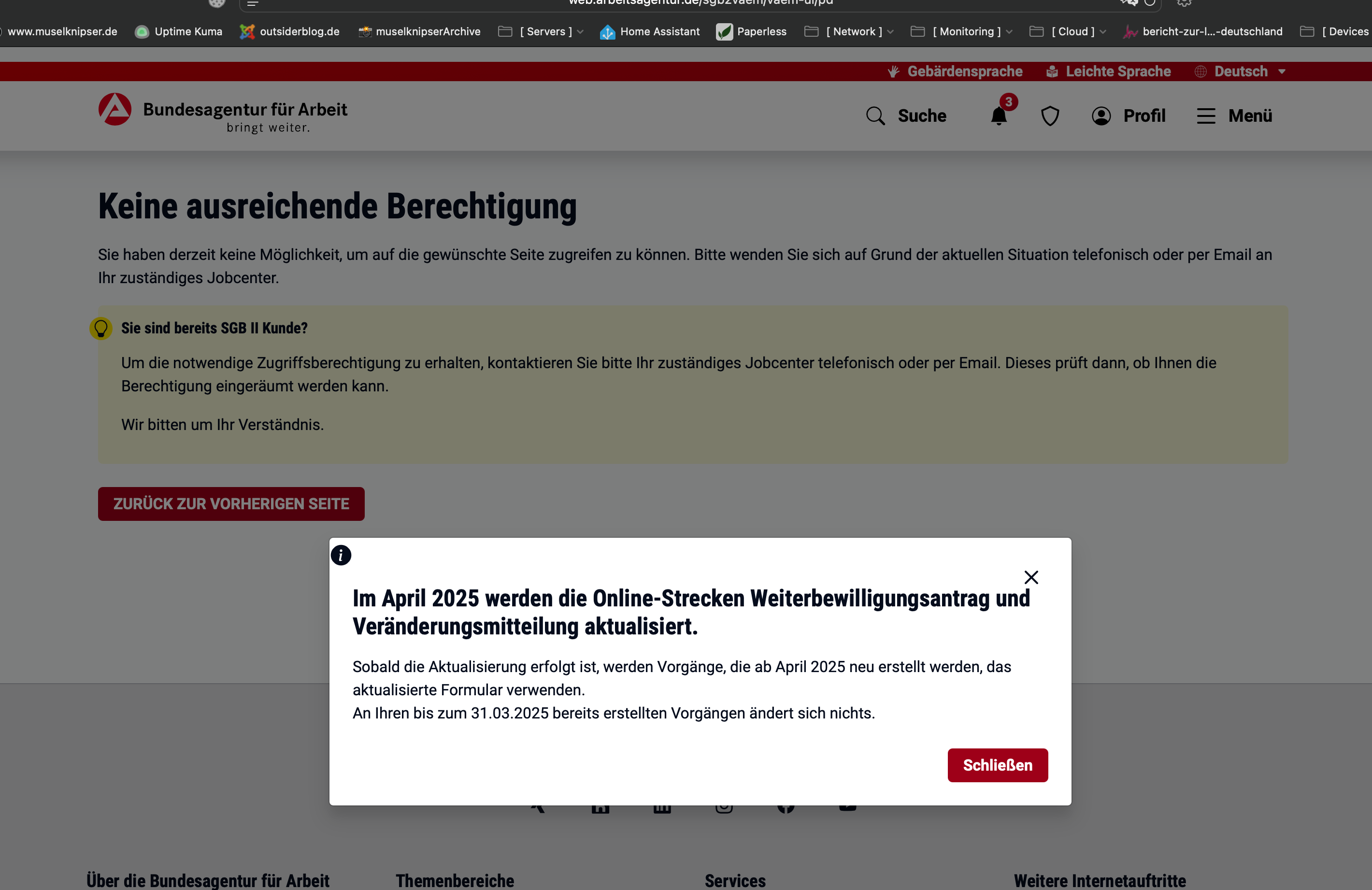Viewport: 1372px width, 890px height.
Task: Open the Profil user menu
Action: click(x=1128, y=116)
